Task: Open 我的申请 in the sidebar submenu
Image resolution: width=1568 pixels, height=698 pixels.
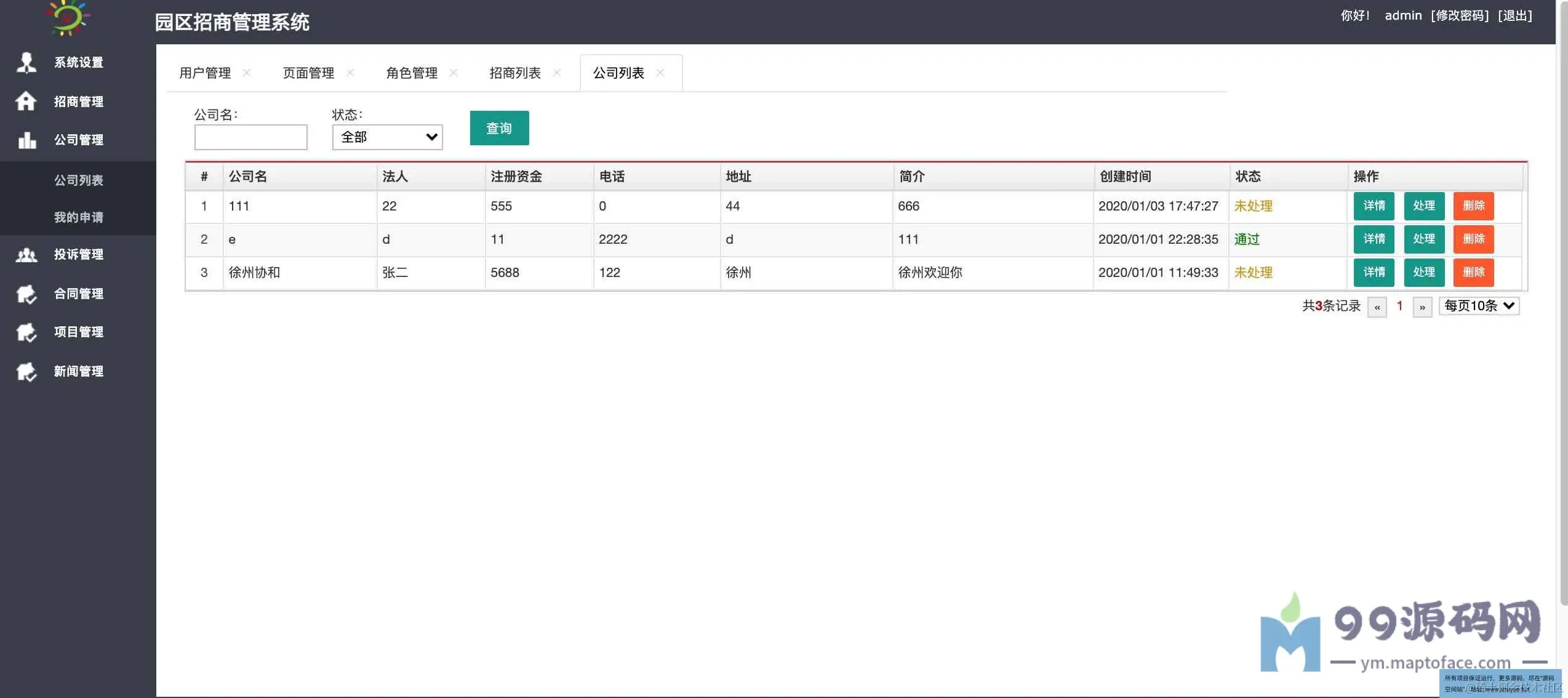Action: [x=78, y=217]
